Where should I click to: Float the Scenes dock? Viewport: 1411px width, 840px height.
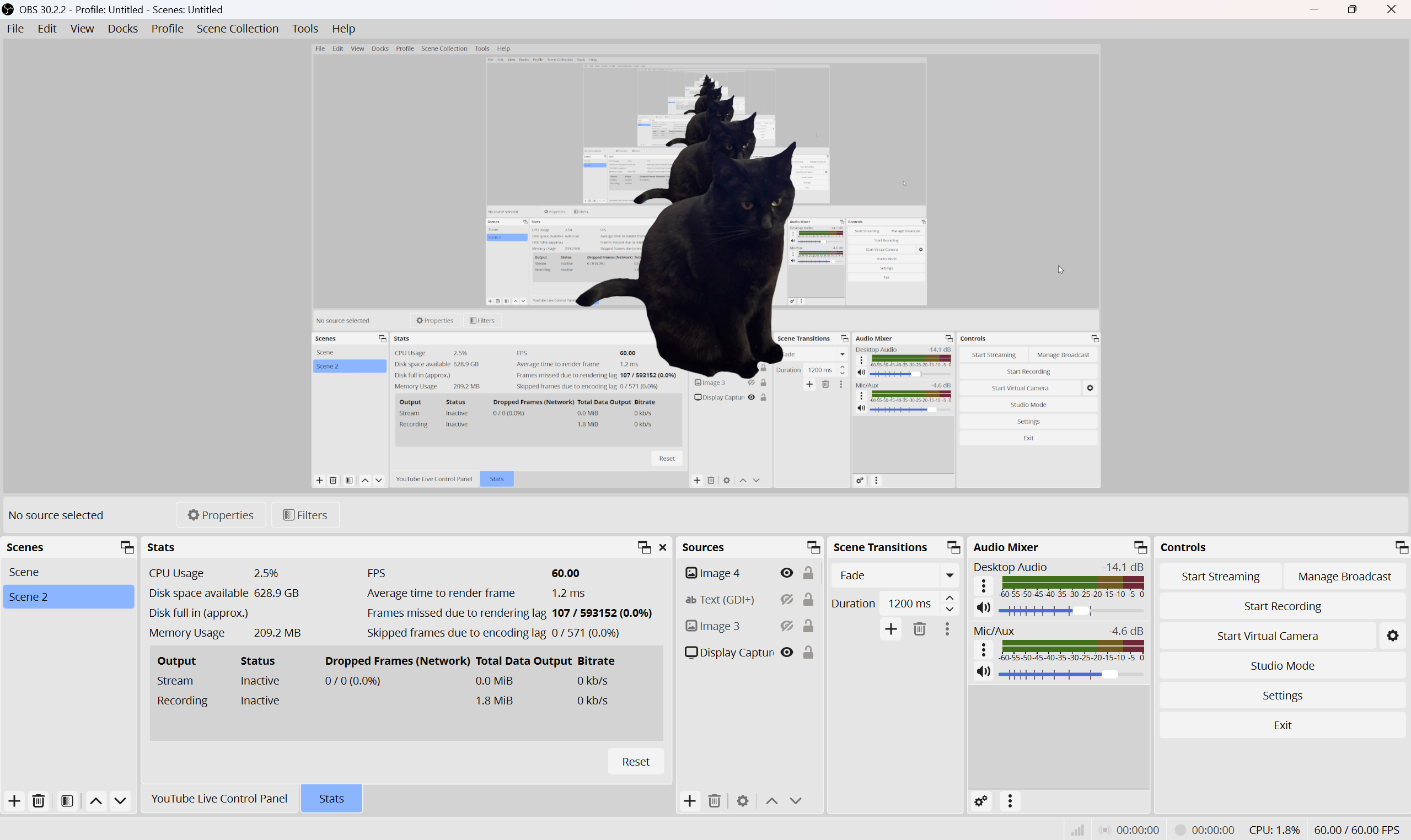[127, 547]
